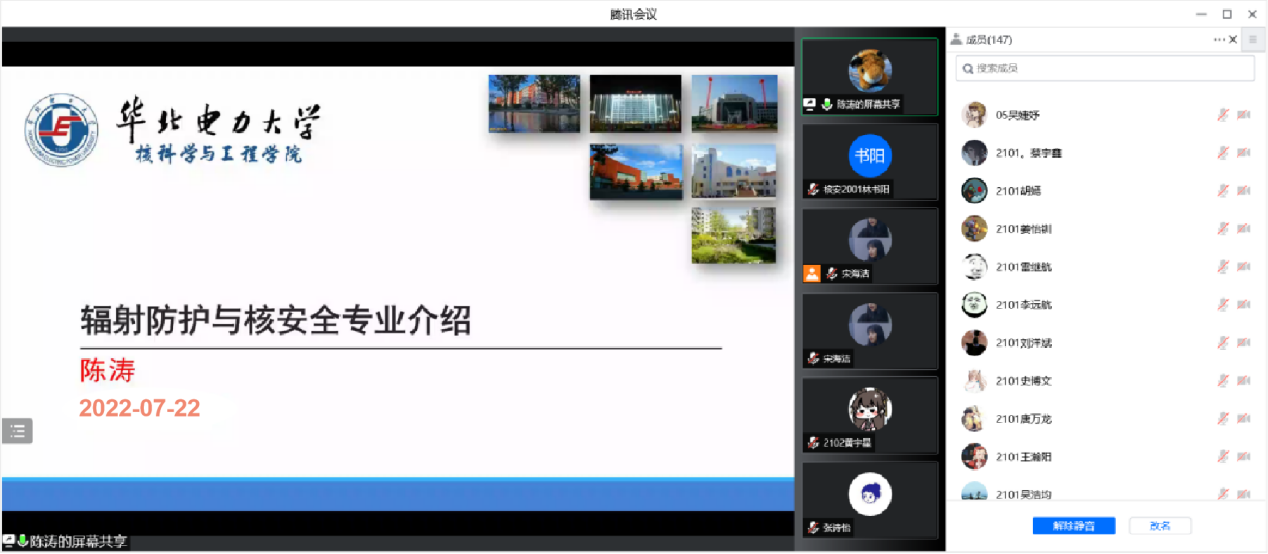Toggle muted mic icon for 2101史博文
Viewport: 1268px width, 554px height.
click(x=1222, y=381)
